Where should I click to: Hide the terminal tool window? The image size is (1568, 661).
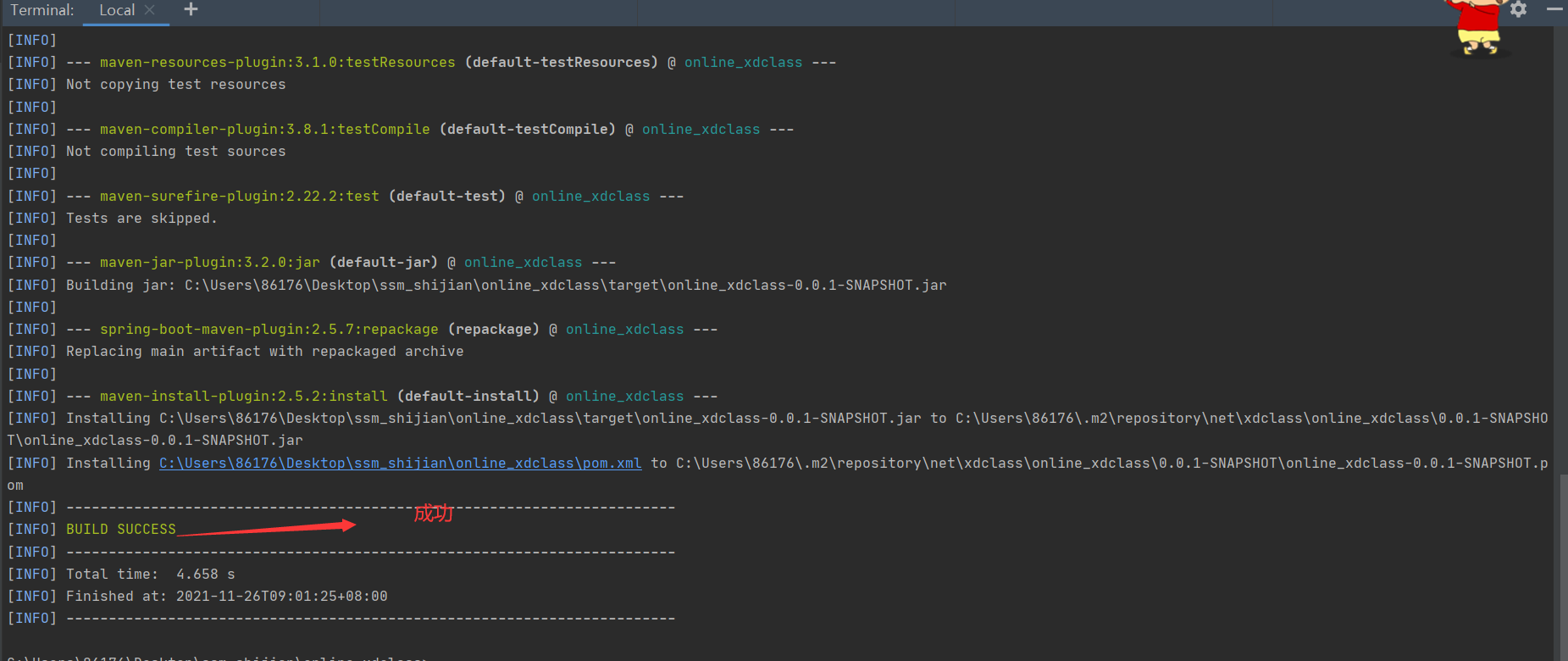click(x=1554, y=9)
